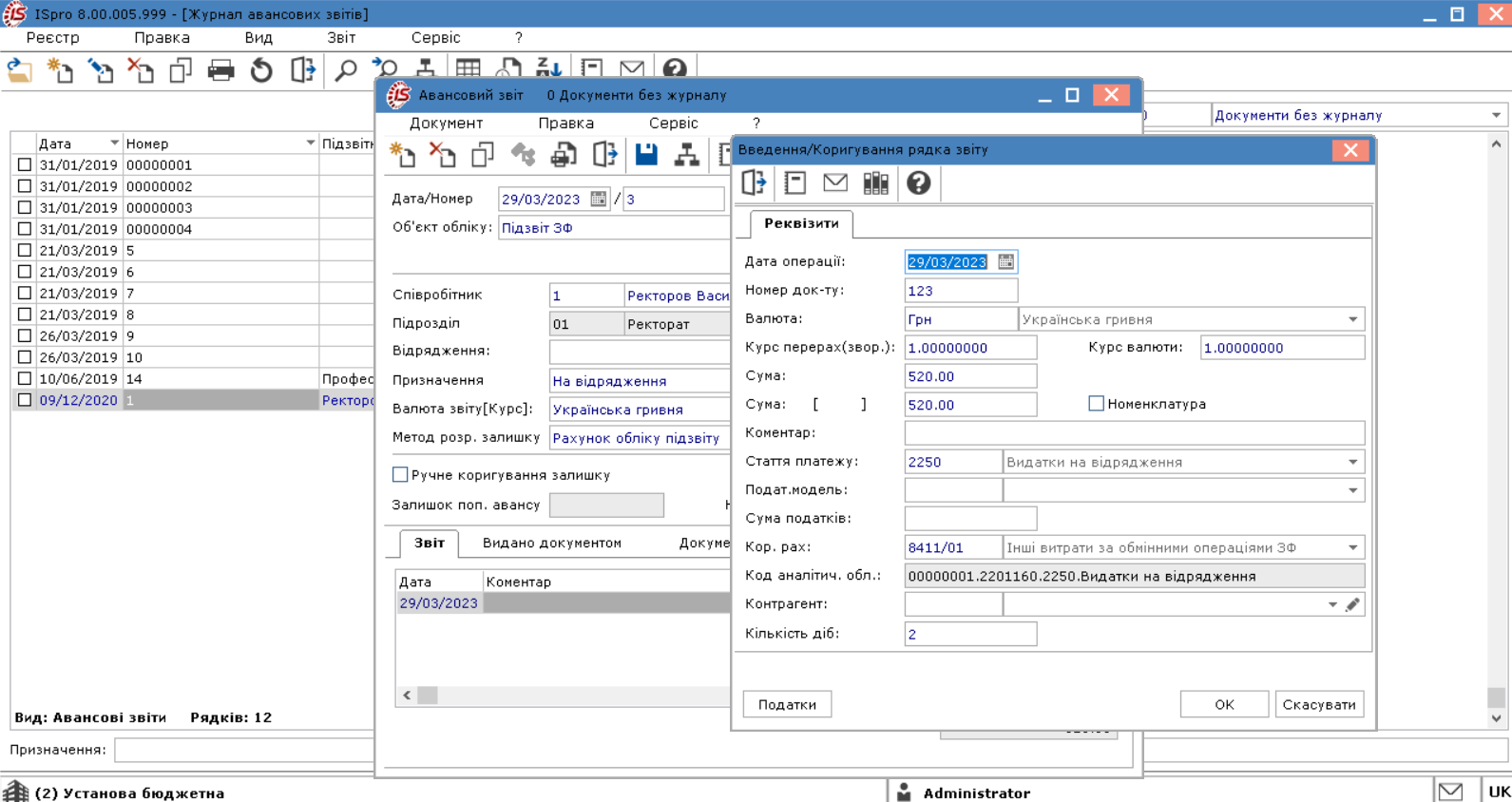
Task: Click Кількість діб field
Action: [970, 634]
